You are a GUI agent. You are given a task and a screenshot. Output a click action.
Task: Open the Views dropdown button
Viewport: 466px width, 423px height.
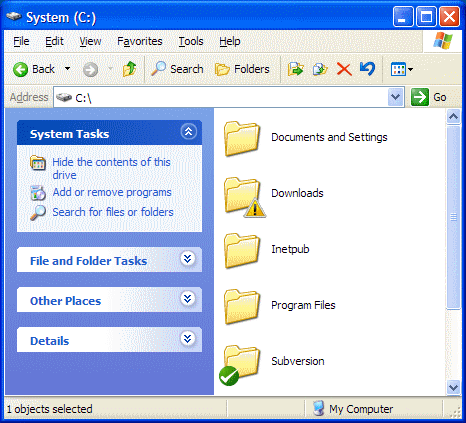402,69
